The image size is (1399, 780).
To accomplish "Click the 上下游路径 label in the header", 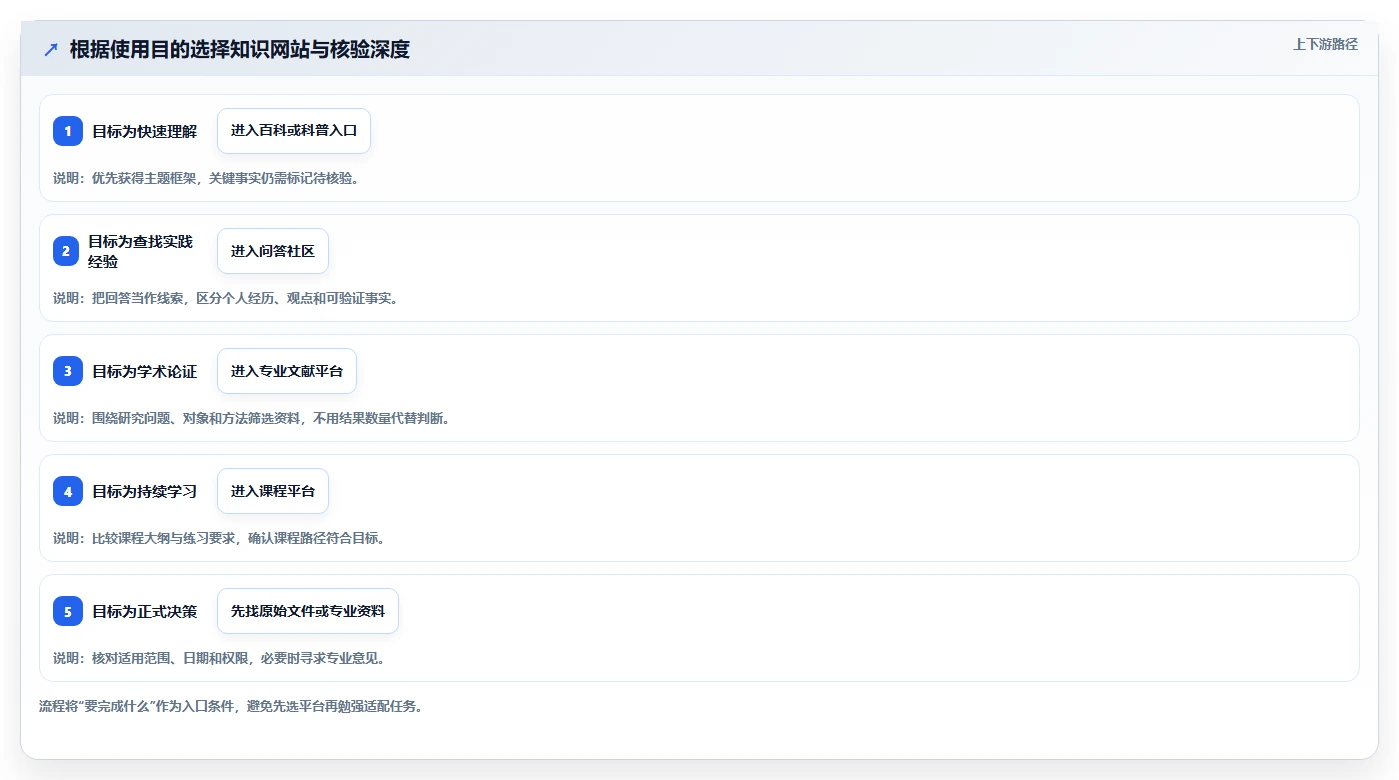I will 1325,44.
